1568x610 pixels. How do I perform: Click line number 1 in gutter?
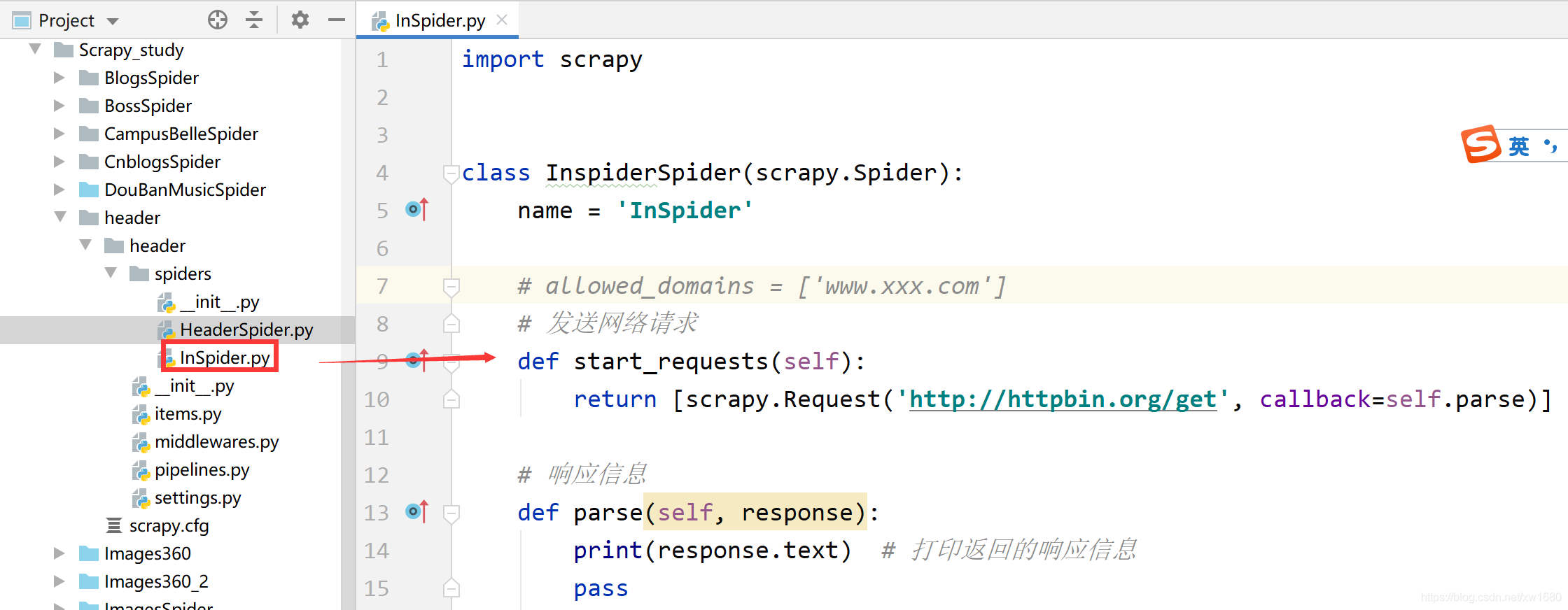point(382,59)
